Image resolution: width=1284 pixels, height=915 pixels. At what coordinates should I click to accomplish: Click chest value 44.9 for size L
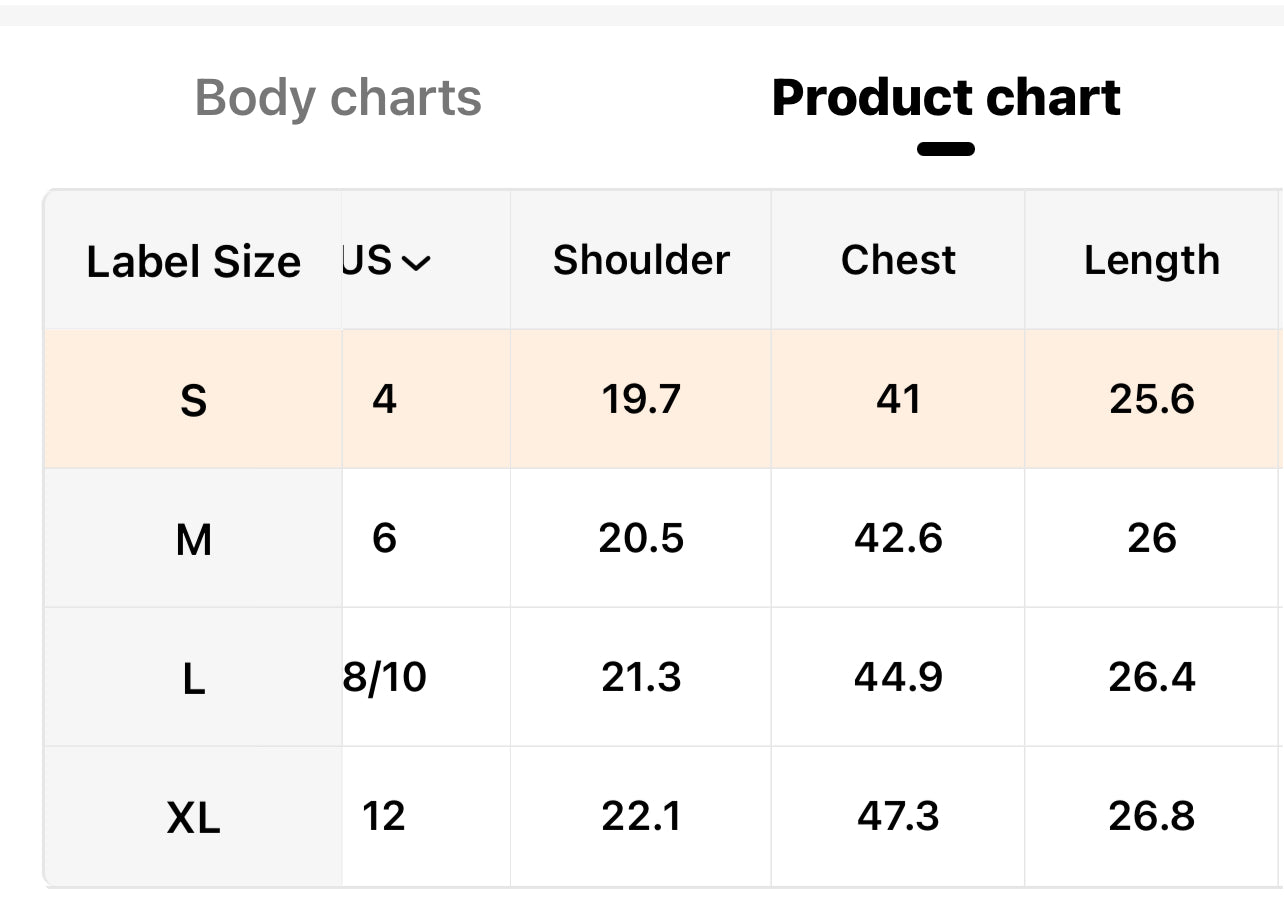[x=898, y=677]
